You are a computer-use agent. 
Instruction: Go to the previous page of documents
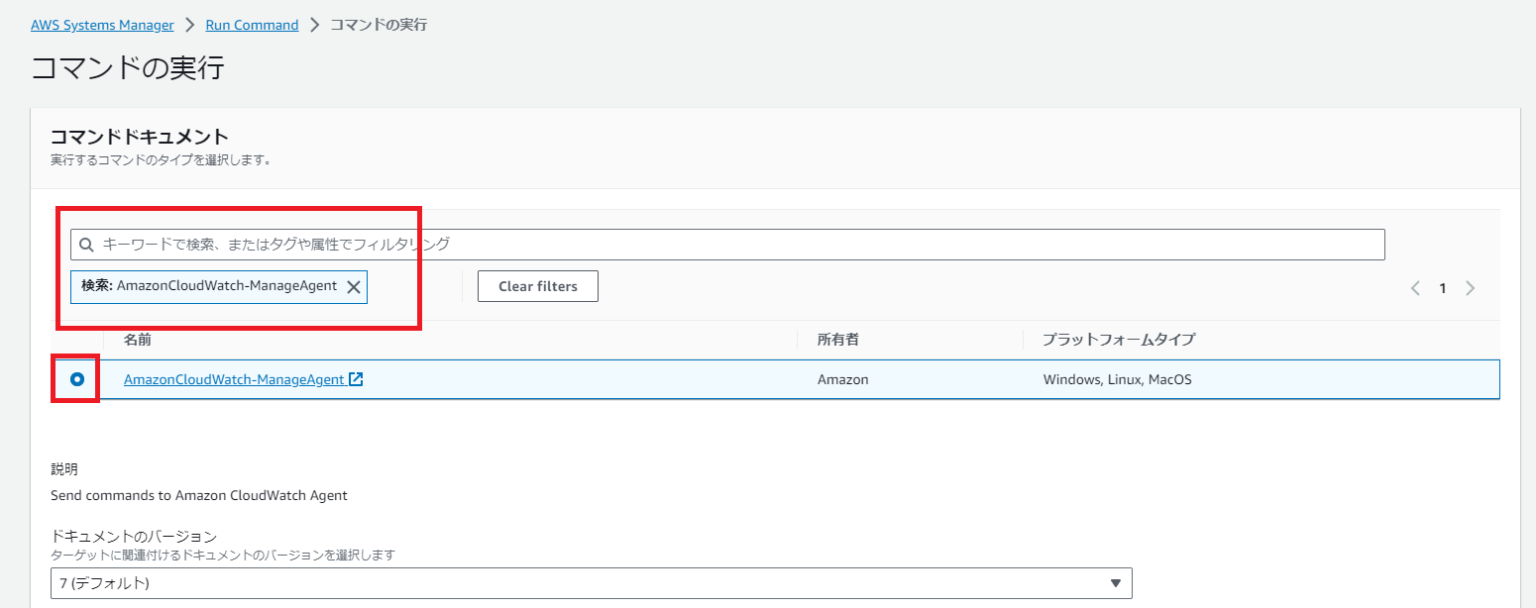(1414, 287)
